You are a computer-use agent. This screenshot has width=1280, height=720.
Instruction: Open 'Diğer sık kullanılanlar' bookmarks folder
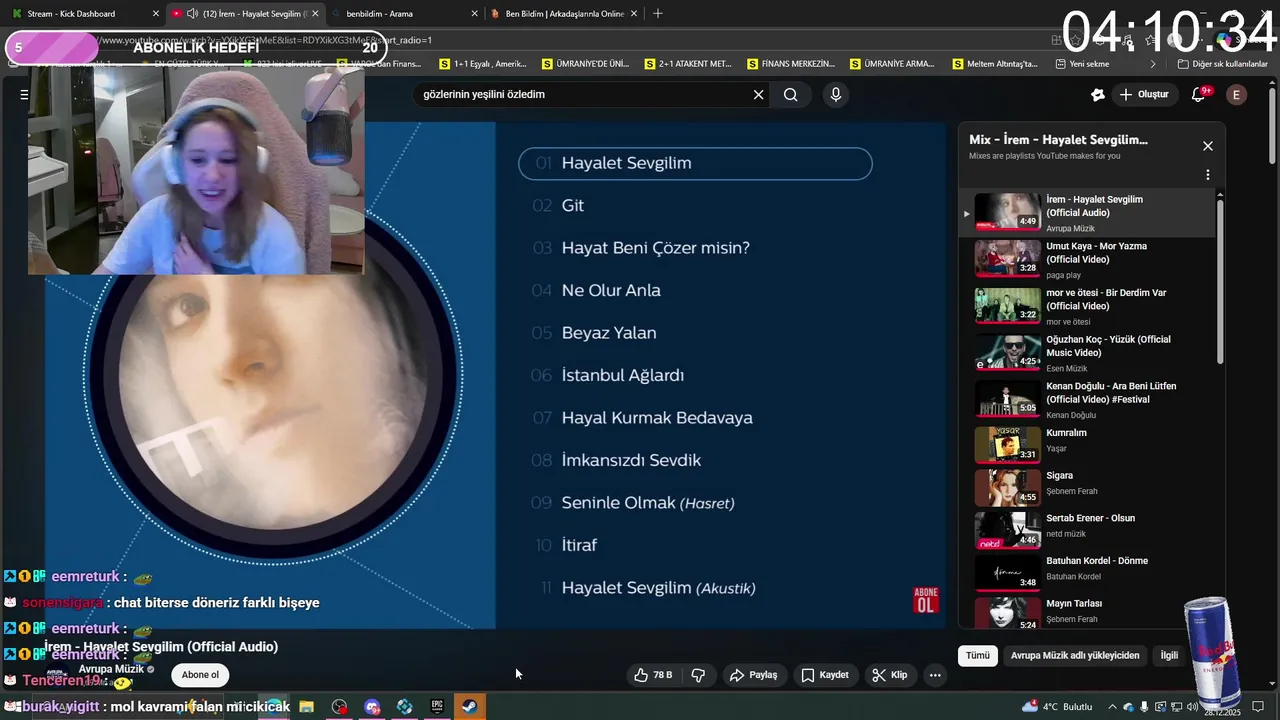[1222, 64]
